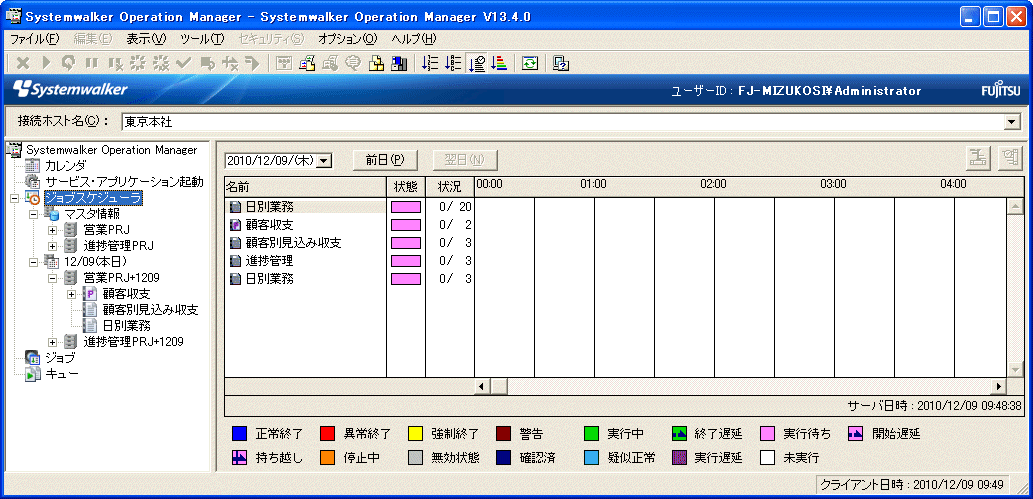This screenshot has width=1033, height=499.
Task: Expand the 進捗管理PRJ+1209 tree node
Action: pos(53,342)
